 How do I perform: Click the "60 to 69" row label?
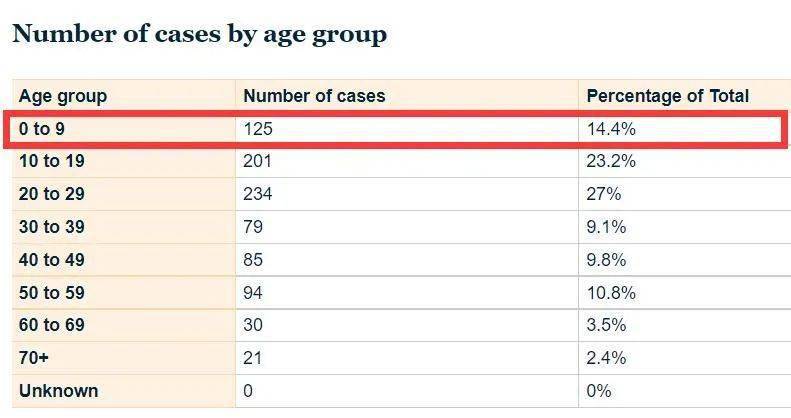coord(52,326)
